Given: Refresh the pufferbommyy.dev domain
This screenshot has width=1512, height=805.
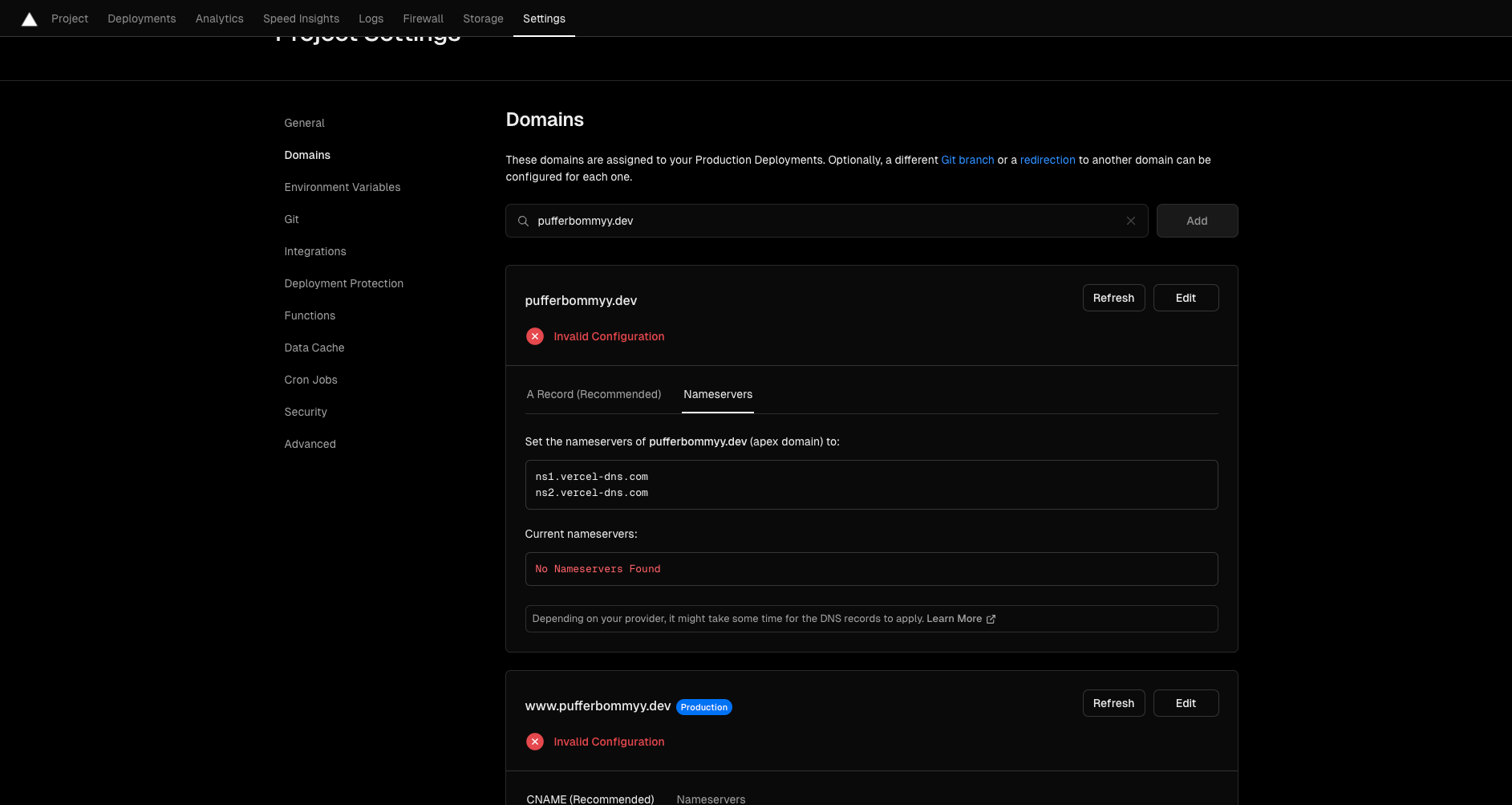Looking at the screenshot, I should (1113, 298).
